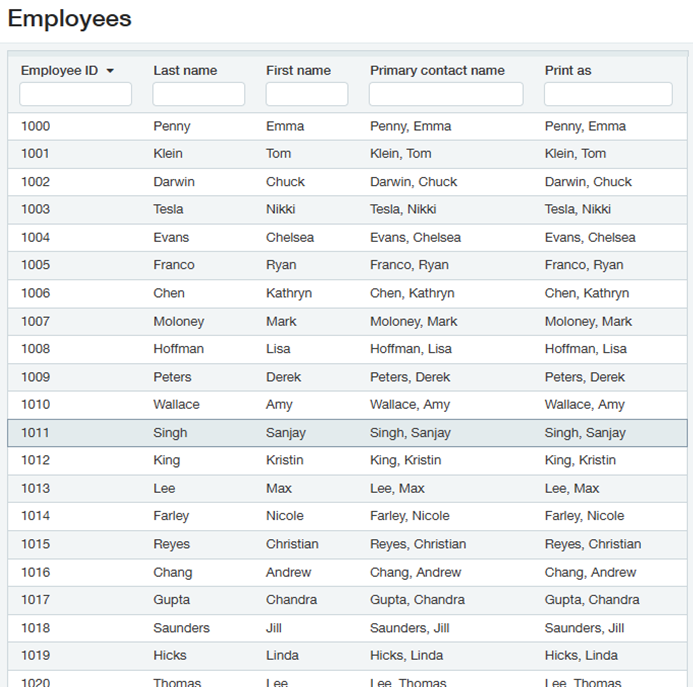Select employee ID 1009
693x687 pixels.
point(36,377)
